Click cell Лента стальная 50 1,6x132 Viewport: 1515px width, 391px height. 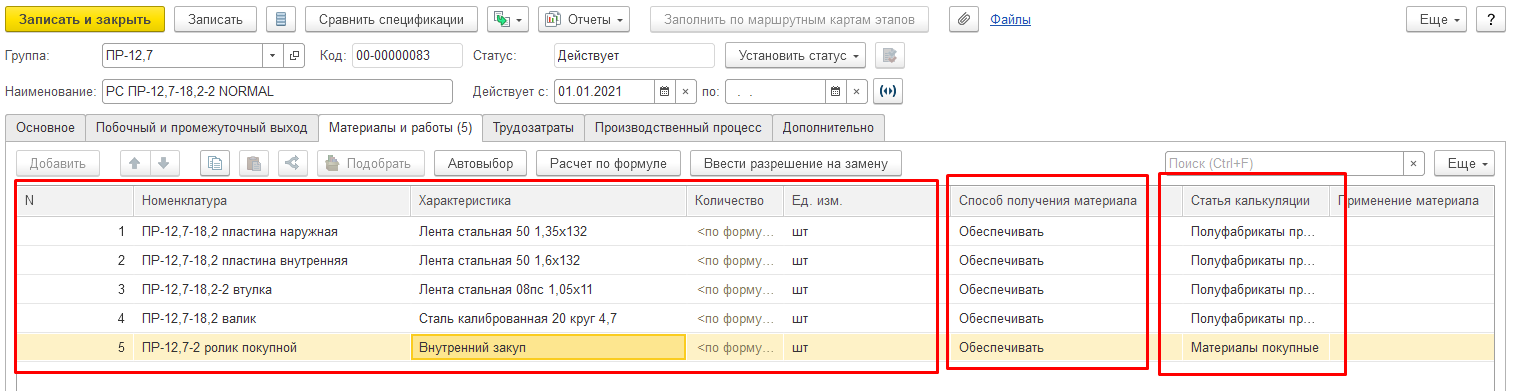(x=548, y=261)
